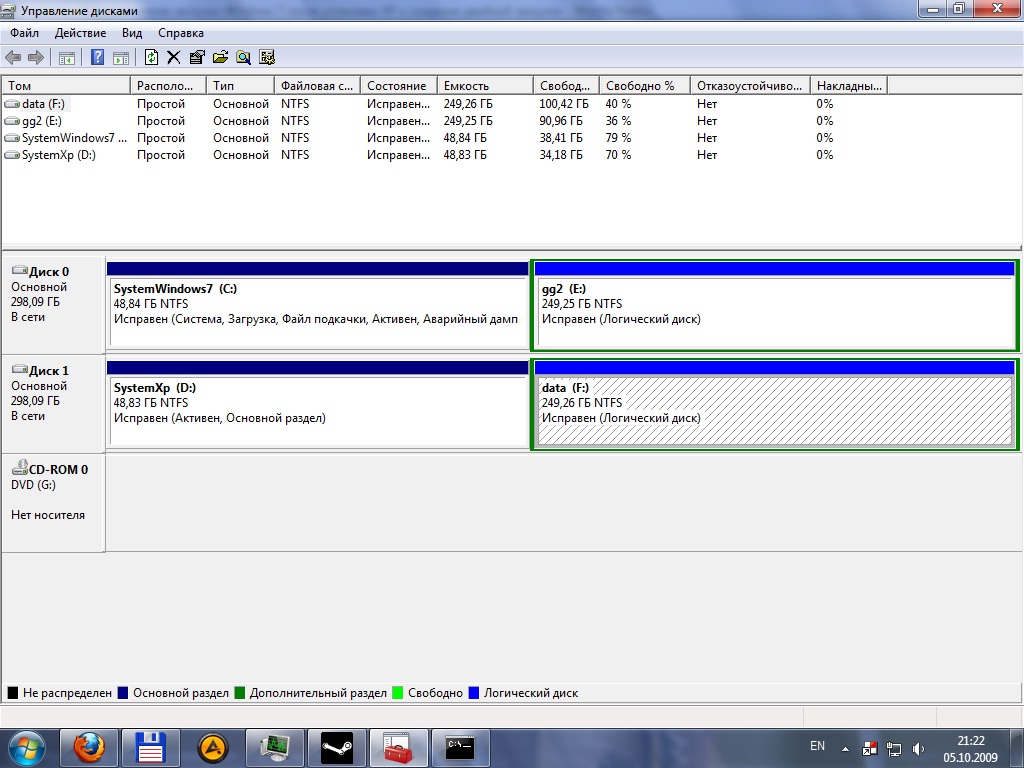Viewport: 1024px width, 768px height.
Task: Click the Refresh disks icon
Action: click(x=151, y=57)
